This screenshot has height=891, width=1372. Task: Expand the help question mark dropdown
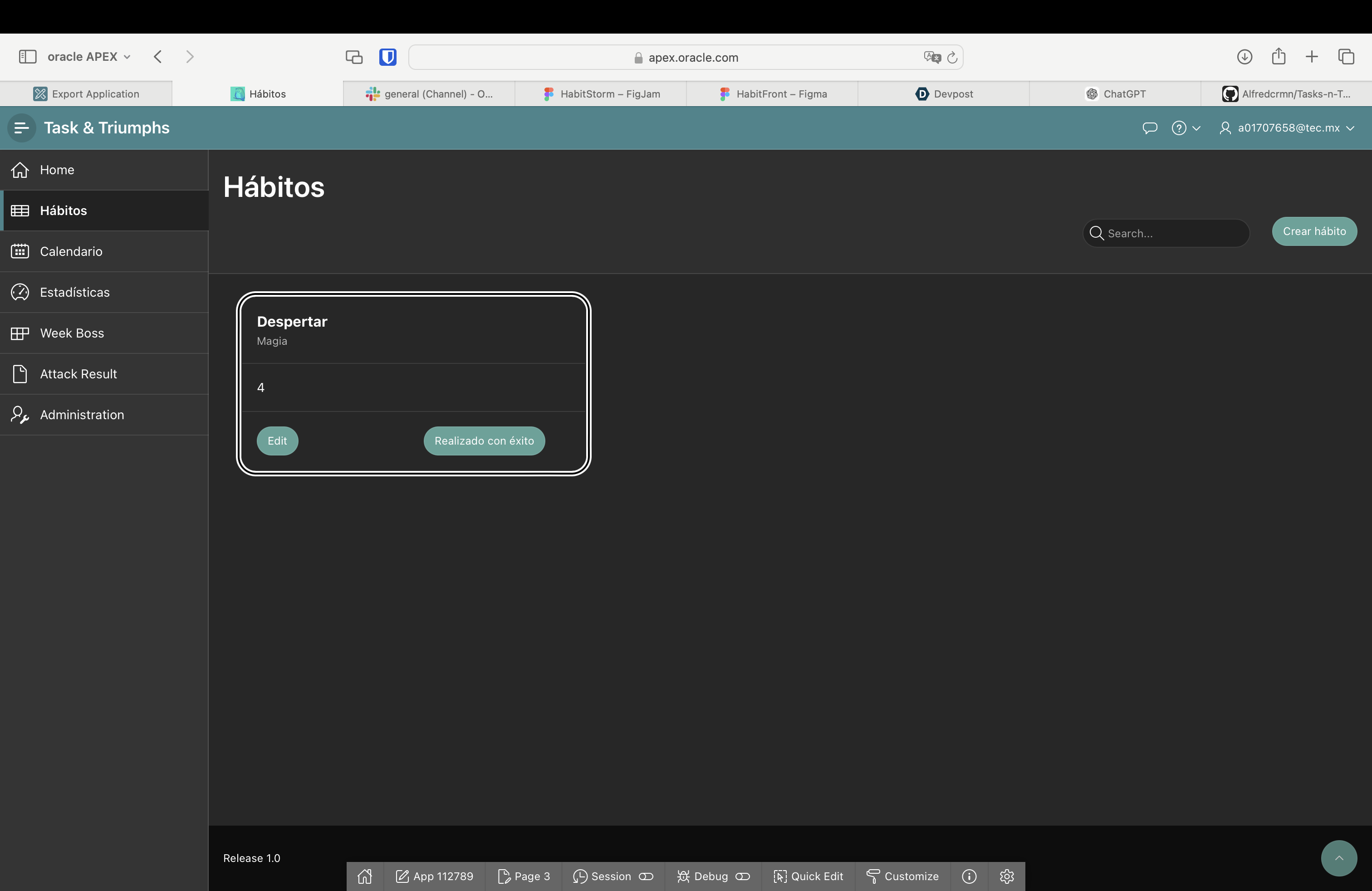pos(1185,128)
